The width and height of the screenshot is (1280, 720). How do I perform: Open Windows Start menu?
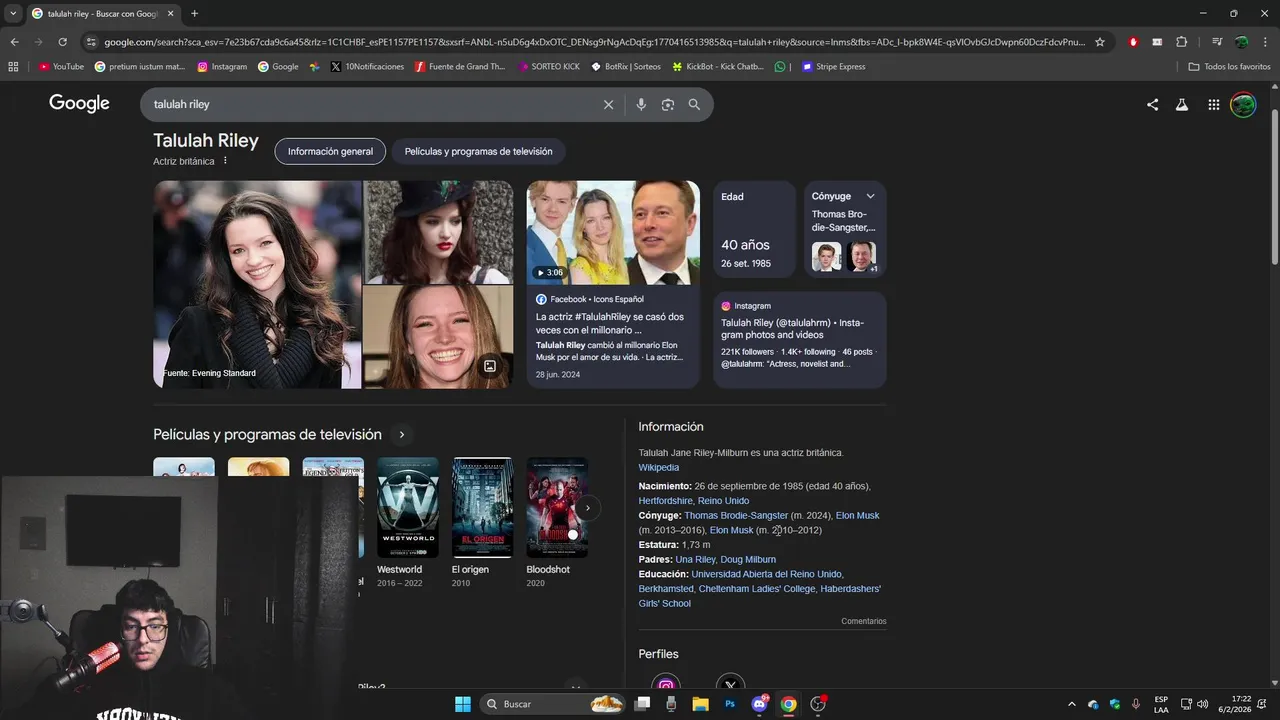[x=463, y=704]
